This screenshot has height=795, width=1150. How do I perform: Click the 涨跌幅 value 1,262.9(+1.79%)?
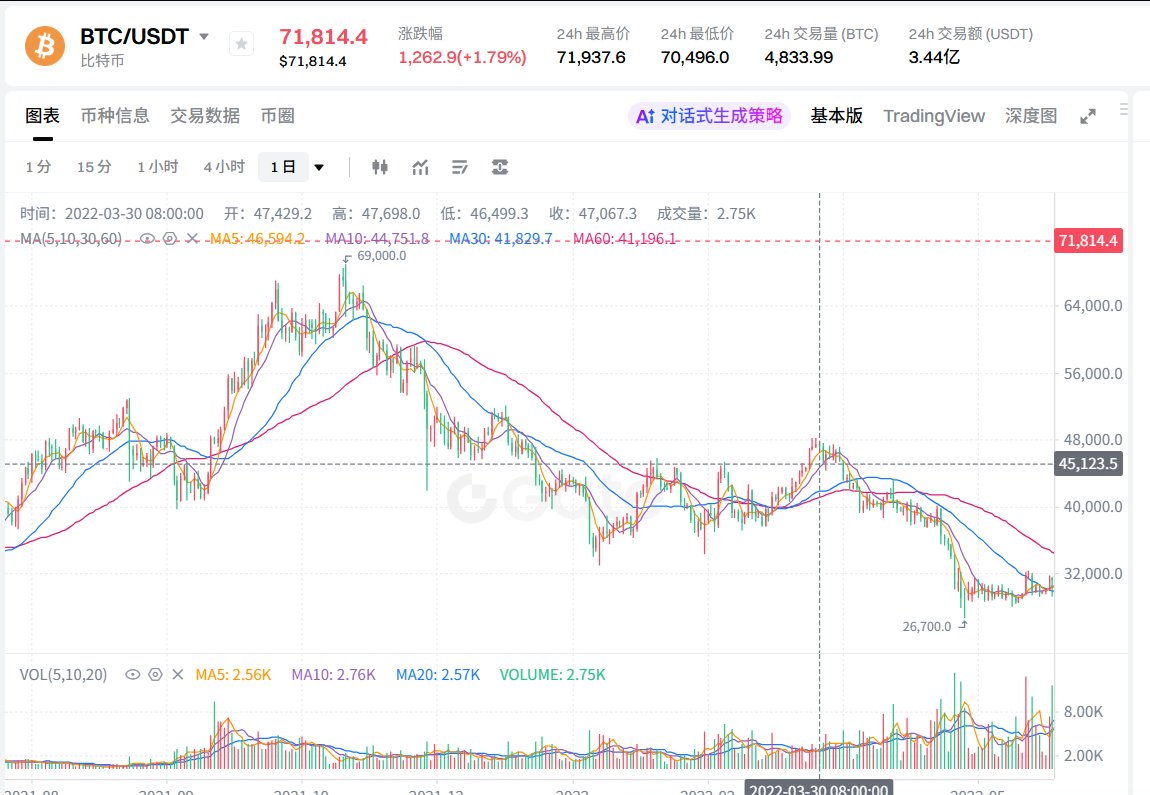tap(462, 57)
